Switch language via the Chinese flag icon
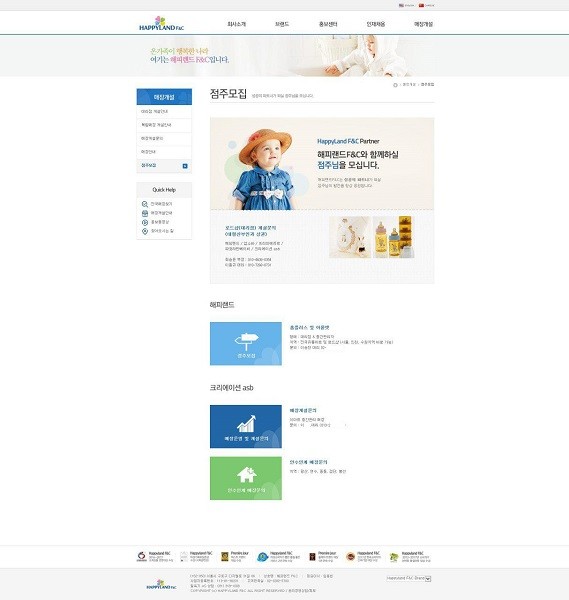Image resolution: width=569 pixels, height=600 pixels. tap(421, 5)
